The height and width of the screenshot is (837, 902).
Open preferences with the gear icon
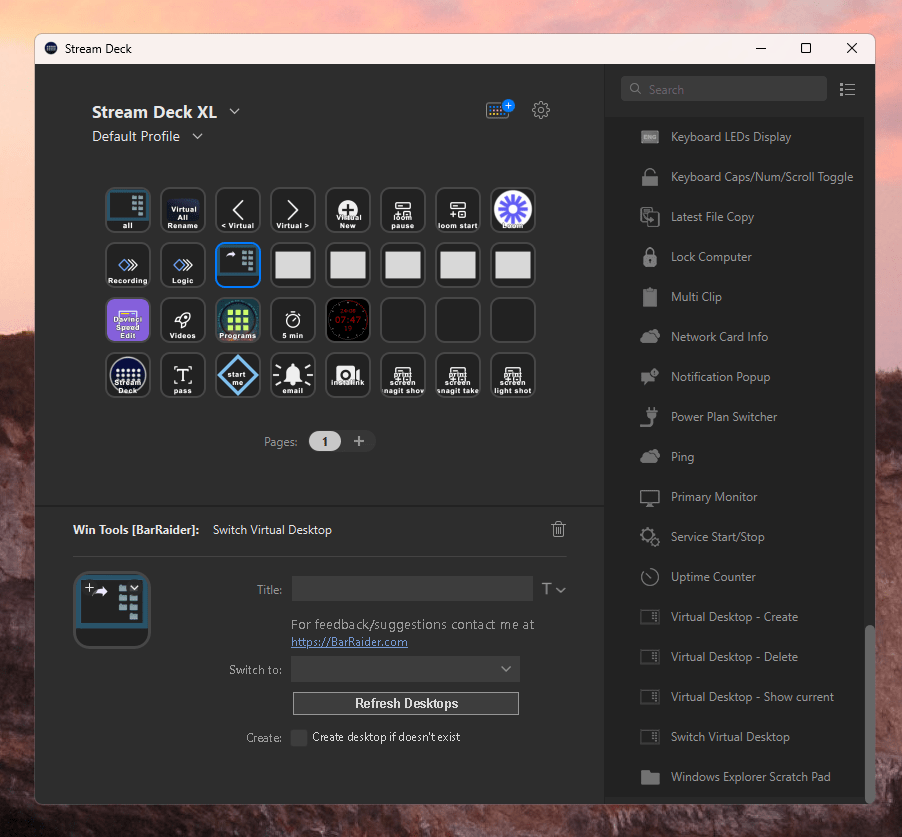[541, 110]
